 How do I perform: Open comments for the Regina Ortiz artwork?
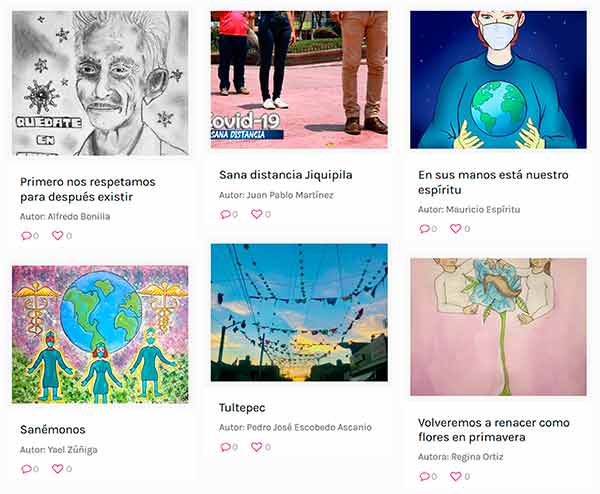[424, 476]
